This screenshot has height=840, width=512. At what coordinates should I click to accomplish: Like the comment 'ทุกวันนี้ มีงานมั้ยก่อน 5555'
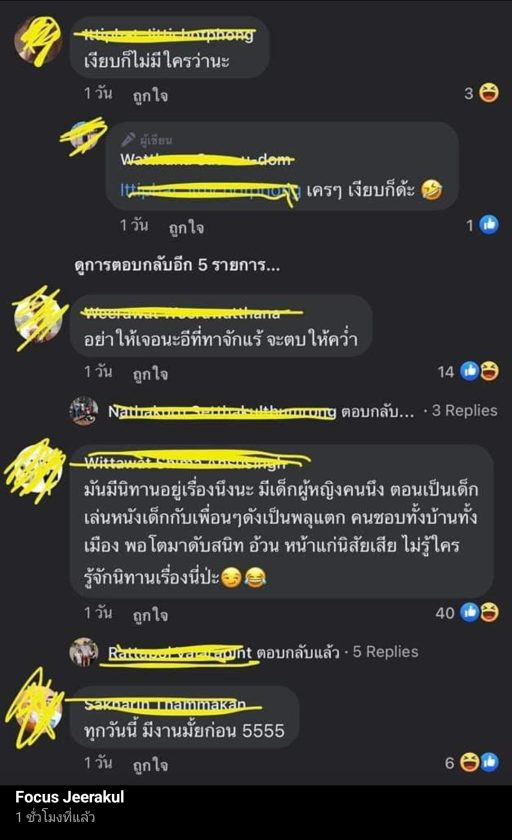(150, 764)
